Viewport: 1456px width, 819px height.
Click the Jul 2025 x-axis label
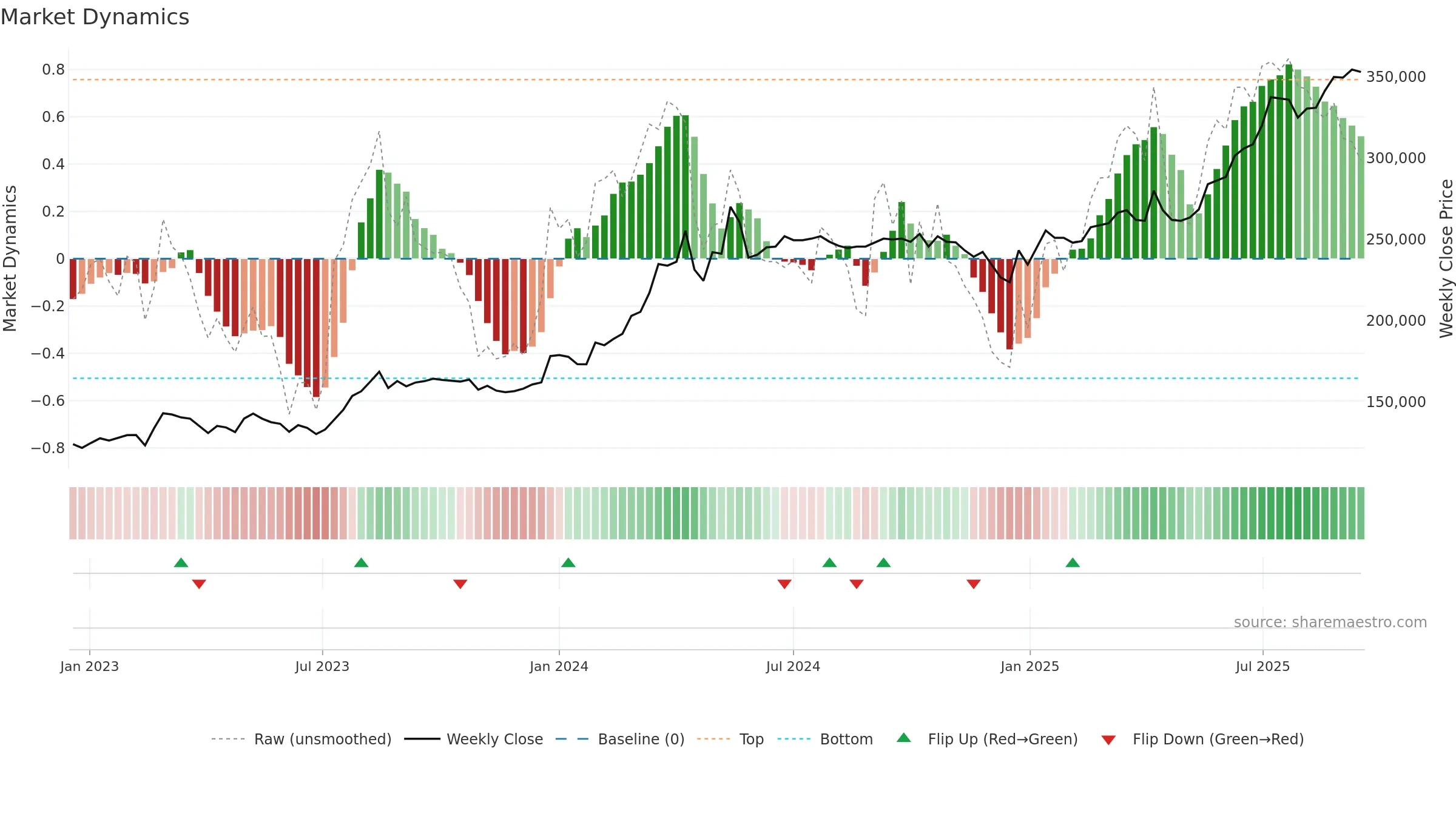(1262, 666)
